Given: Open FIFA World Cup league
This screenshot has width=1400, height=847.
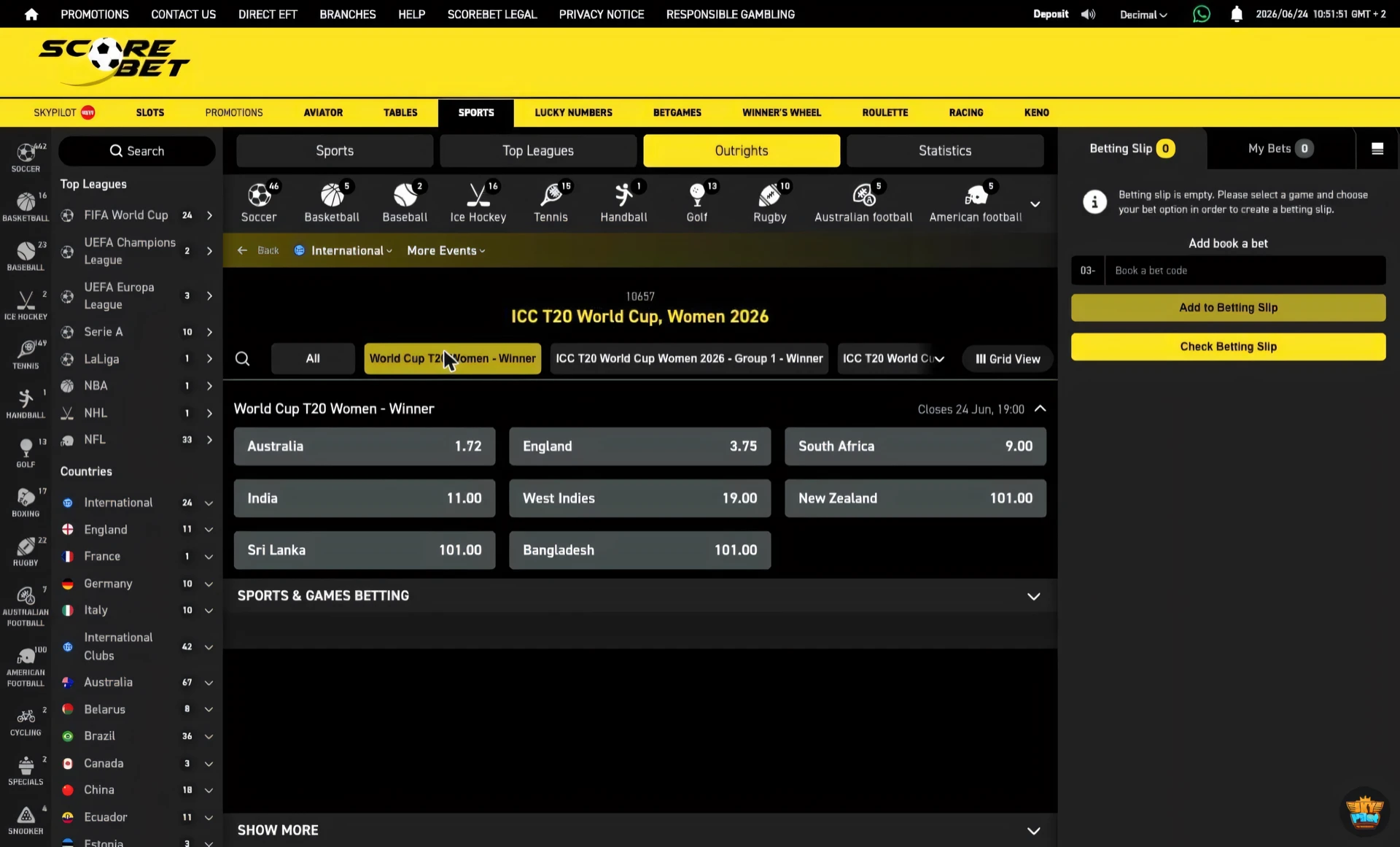Looking at the screenshot, I should pos(136,215).
